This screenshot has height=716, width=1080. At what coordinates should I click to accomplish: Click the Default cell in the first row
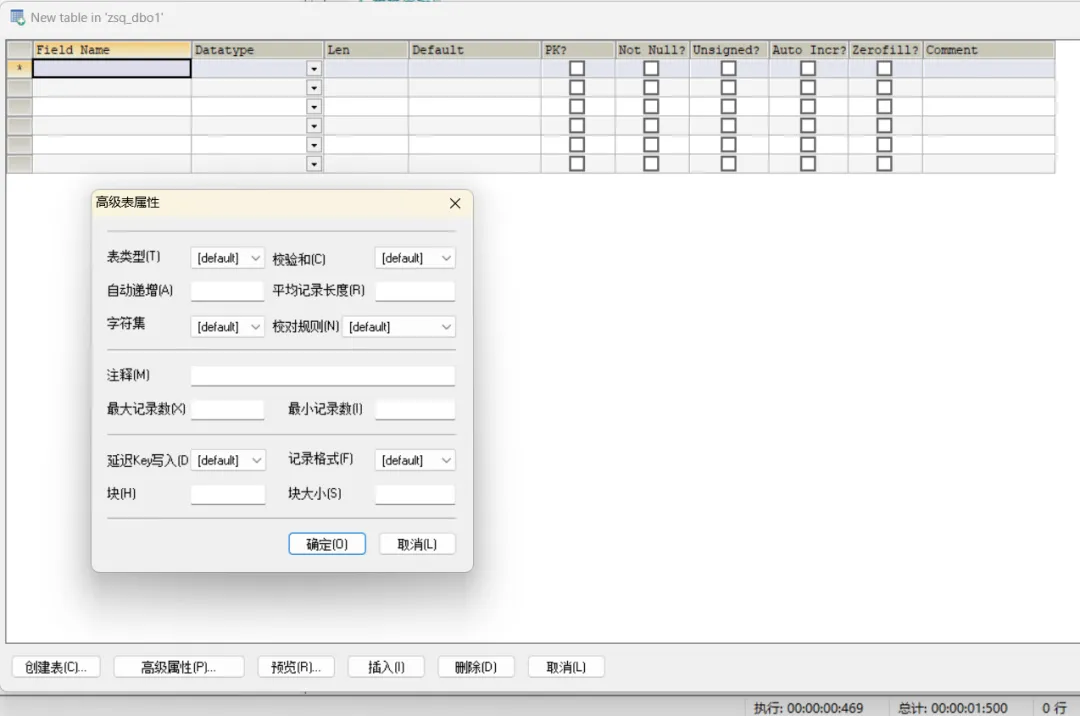[475, 68]
